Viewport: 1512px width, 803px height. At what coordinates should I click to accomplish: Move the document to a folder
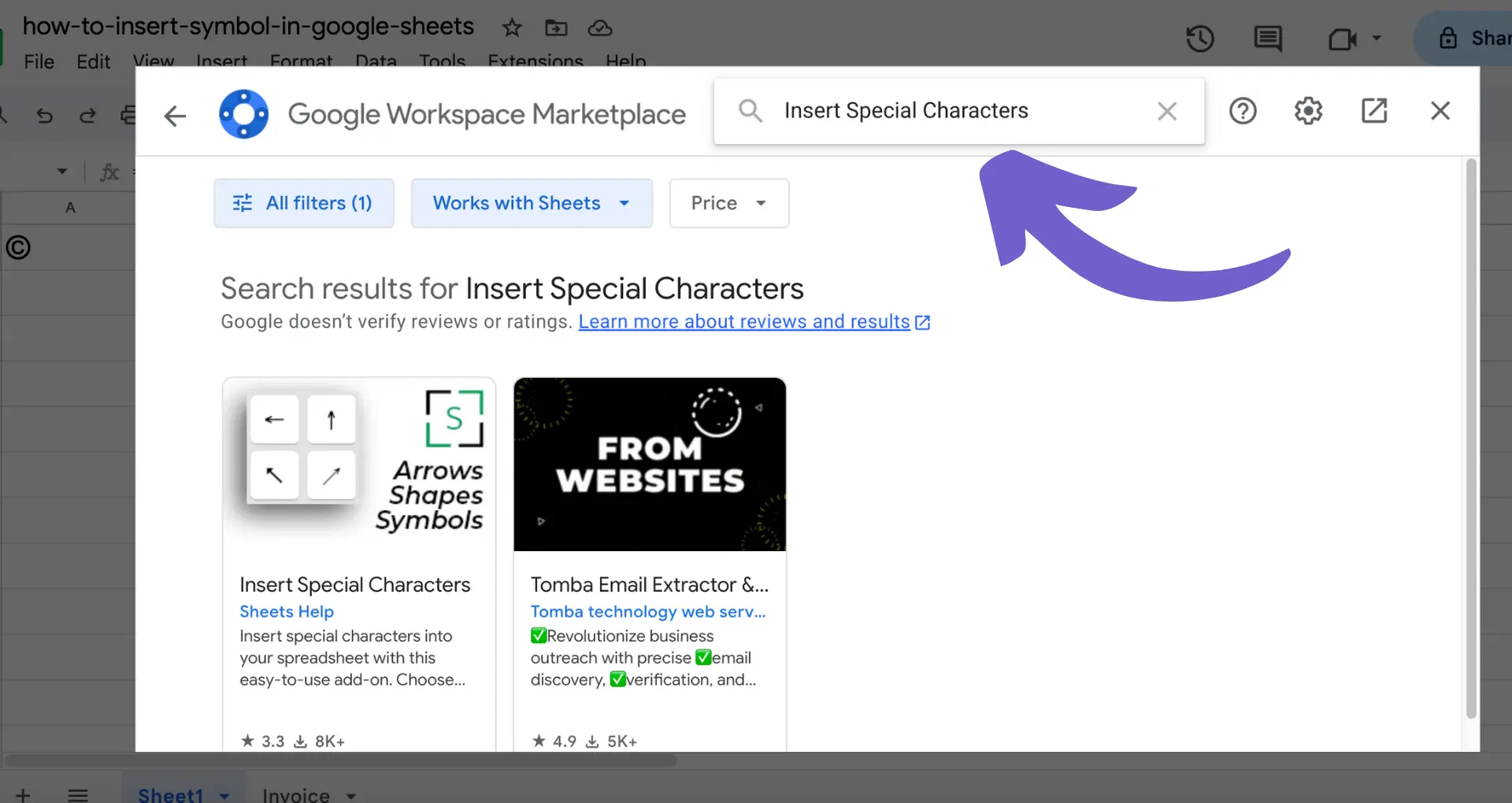[x=556, y=28]
